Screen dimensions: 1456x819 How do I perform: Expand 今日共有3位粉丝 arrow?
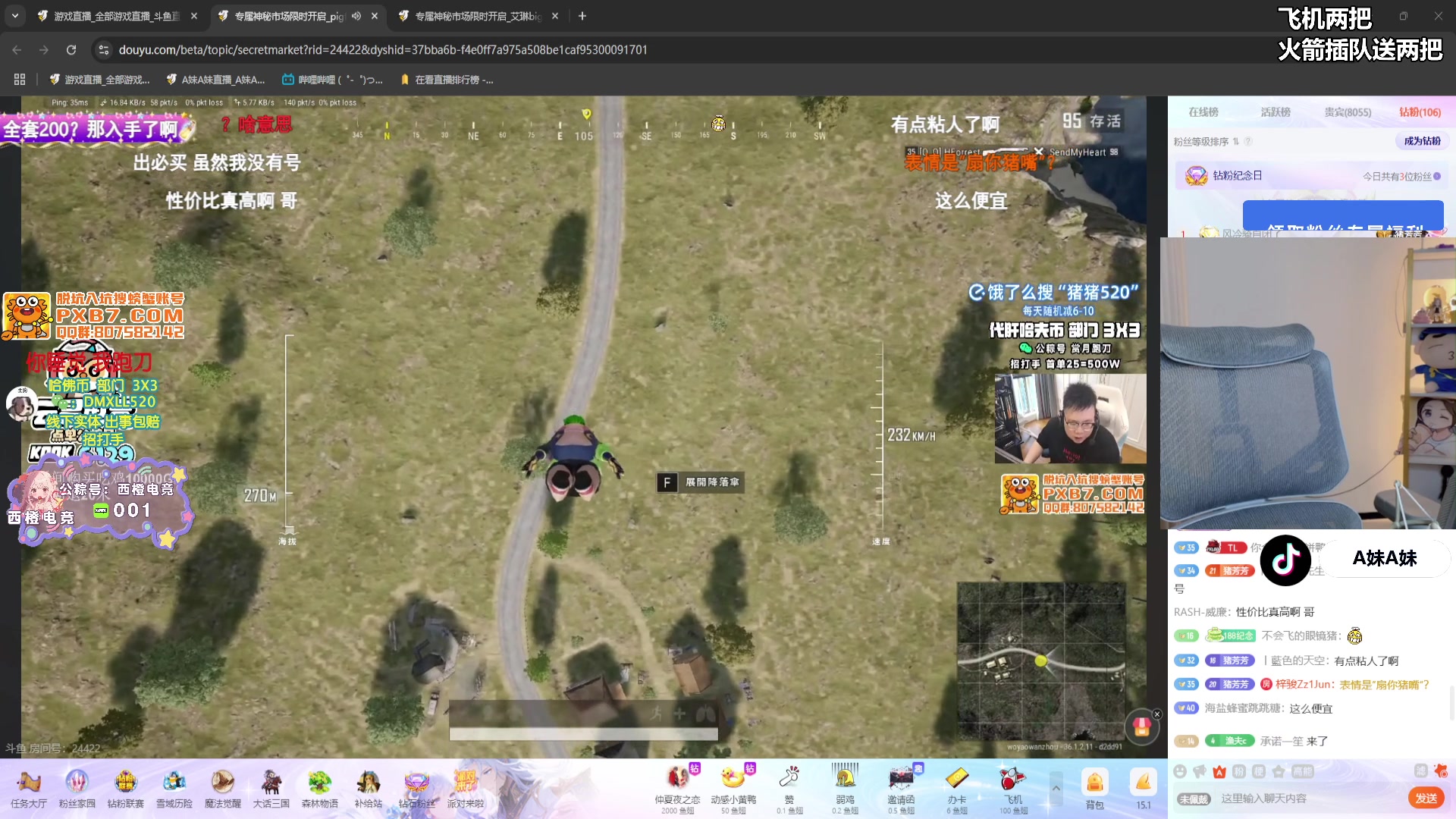click(1437, 176)
